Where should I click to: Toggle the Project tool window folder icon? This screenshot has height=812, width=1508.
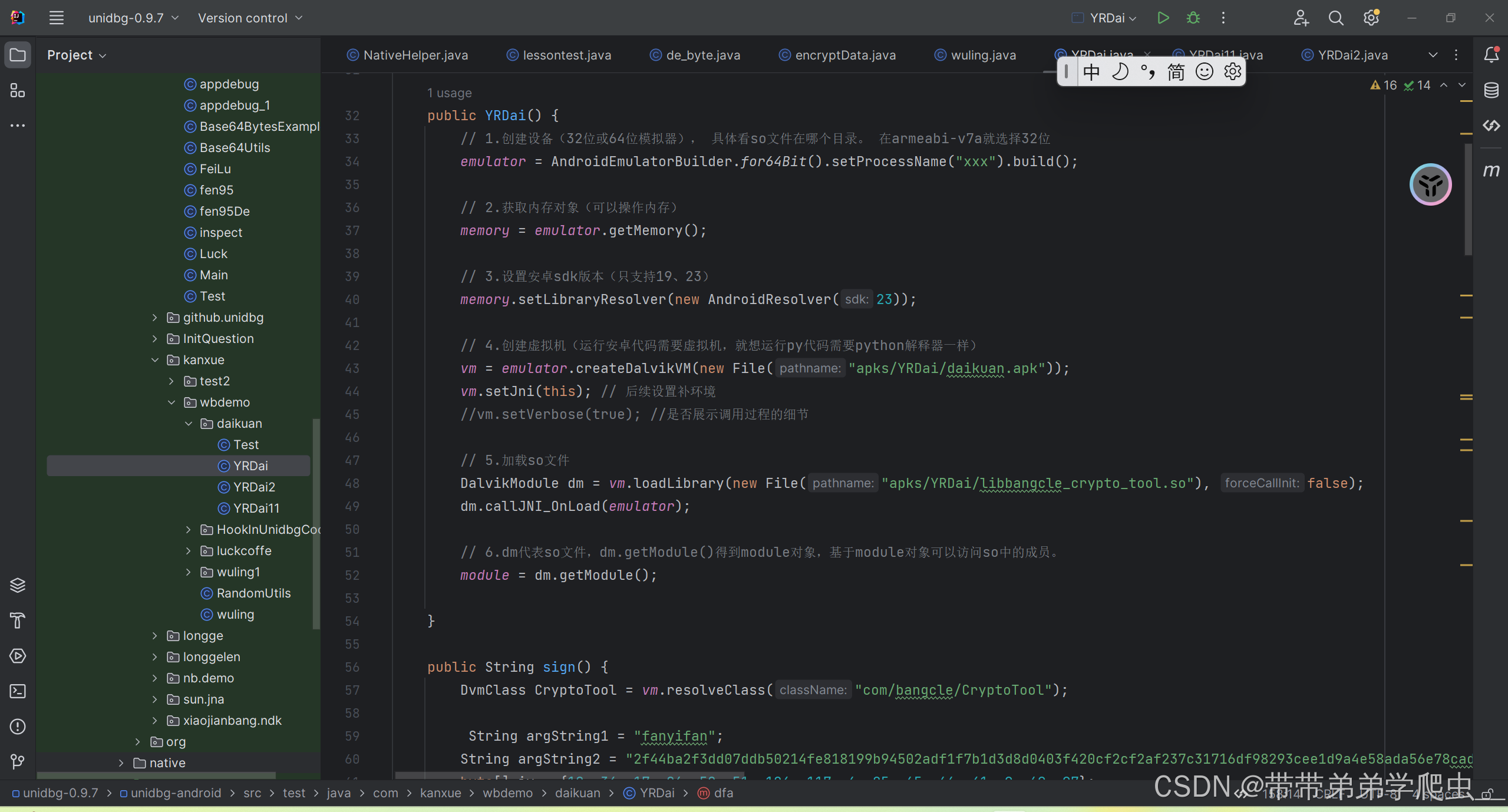[18, 55]
